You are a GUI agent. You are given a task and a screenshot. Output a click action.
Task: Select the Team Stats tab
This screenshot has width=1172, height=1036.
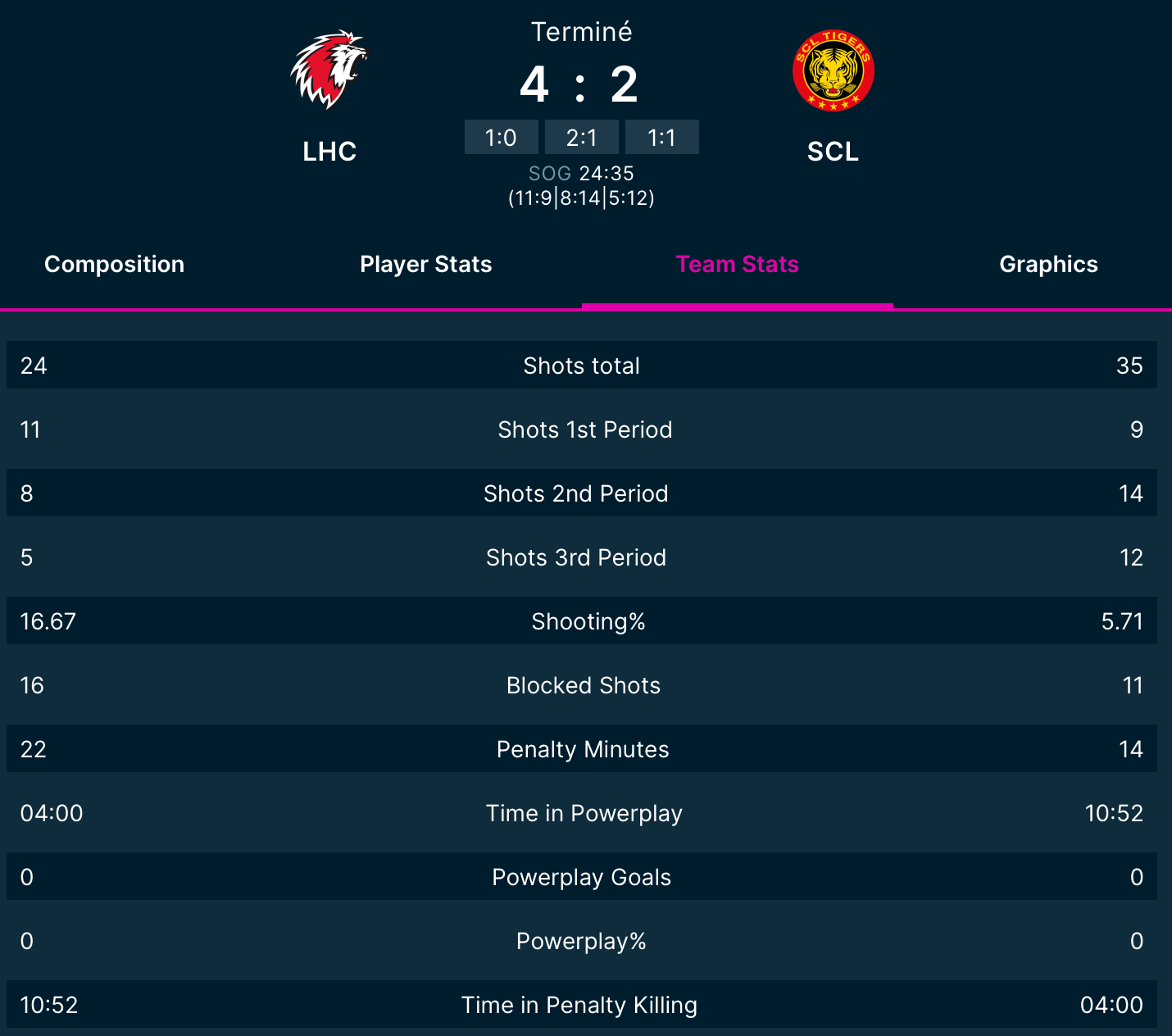(x=737, y=264)
